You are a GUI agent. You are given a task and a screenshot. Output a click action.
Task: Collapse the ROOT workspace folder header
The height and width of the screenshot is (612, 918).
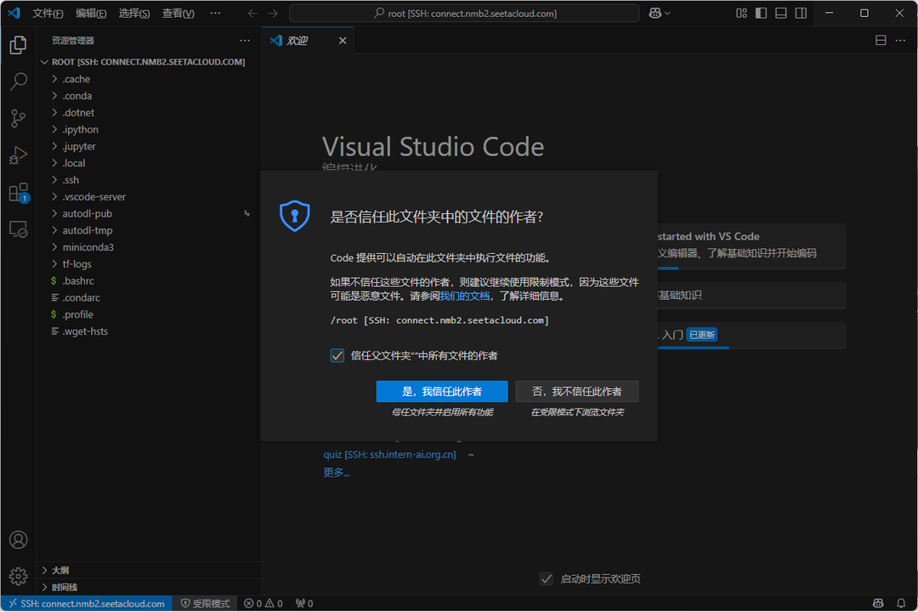(x=149, y=62)
